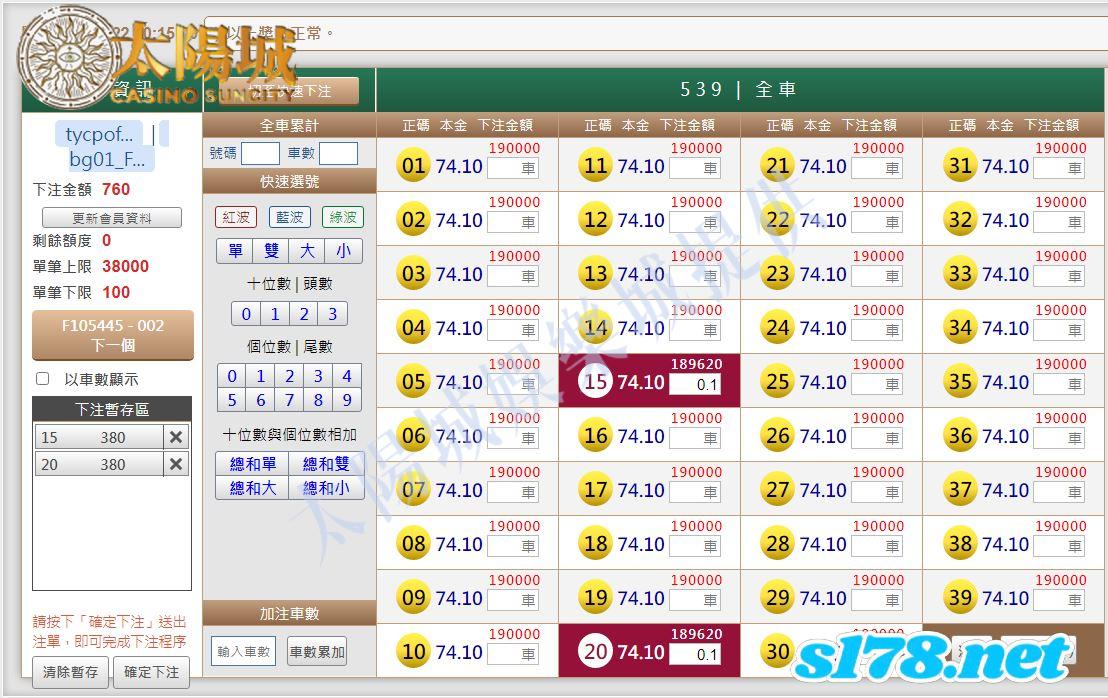Focus the 車數 input box in 全車累計
The height and width of the screenshot is (698, 1108).
pos(338,153)
